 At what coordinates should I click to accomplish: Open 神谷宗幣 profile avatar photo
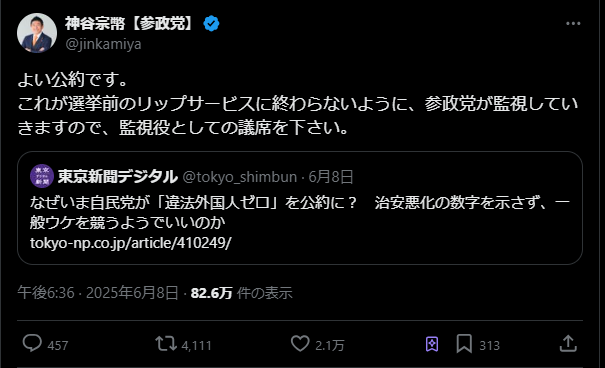pos(37,33)
